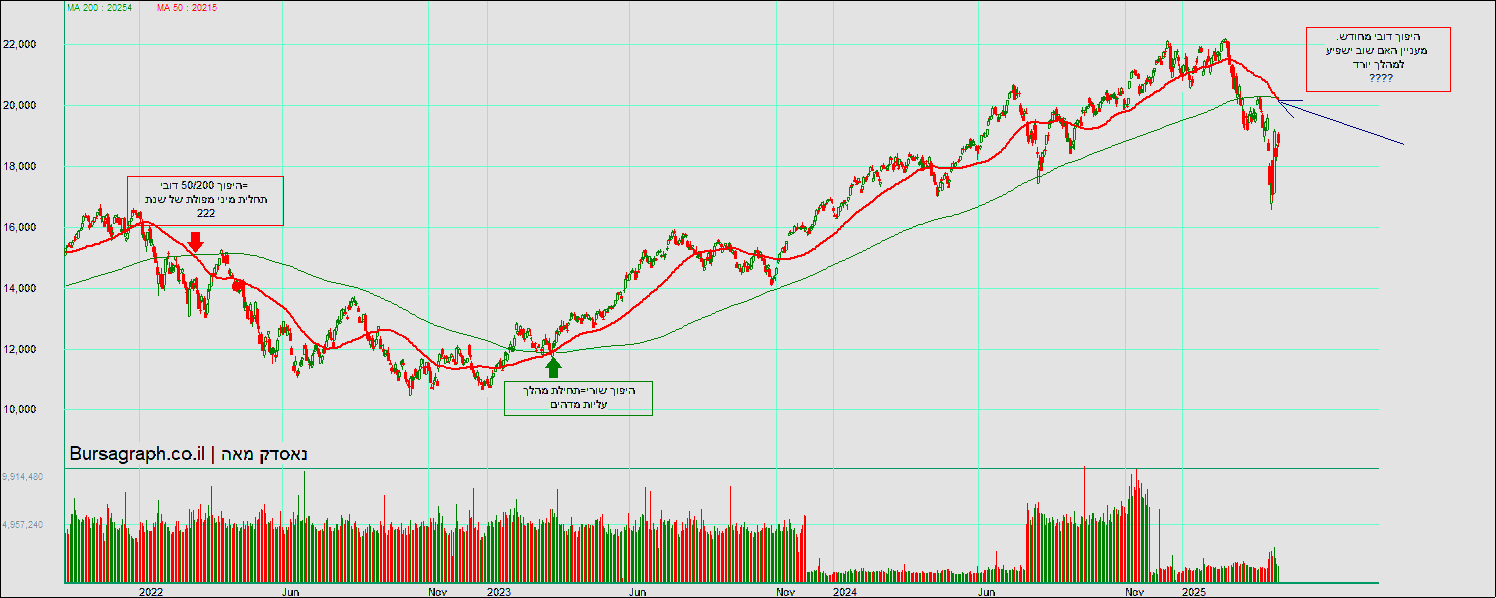The image size is (1496, 598).
Task: Select the 12,000 price axis label
Action: (20, 349)
